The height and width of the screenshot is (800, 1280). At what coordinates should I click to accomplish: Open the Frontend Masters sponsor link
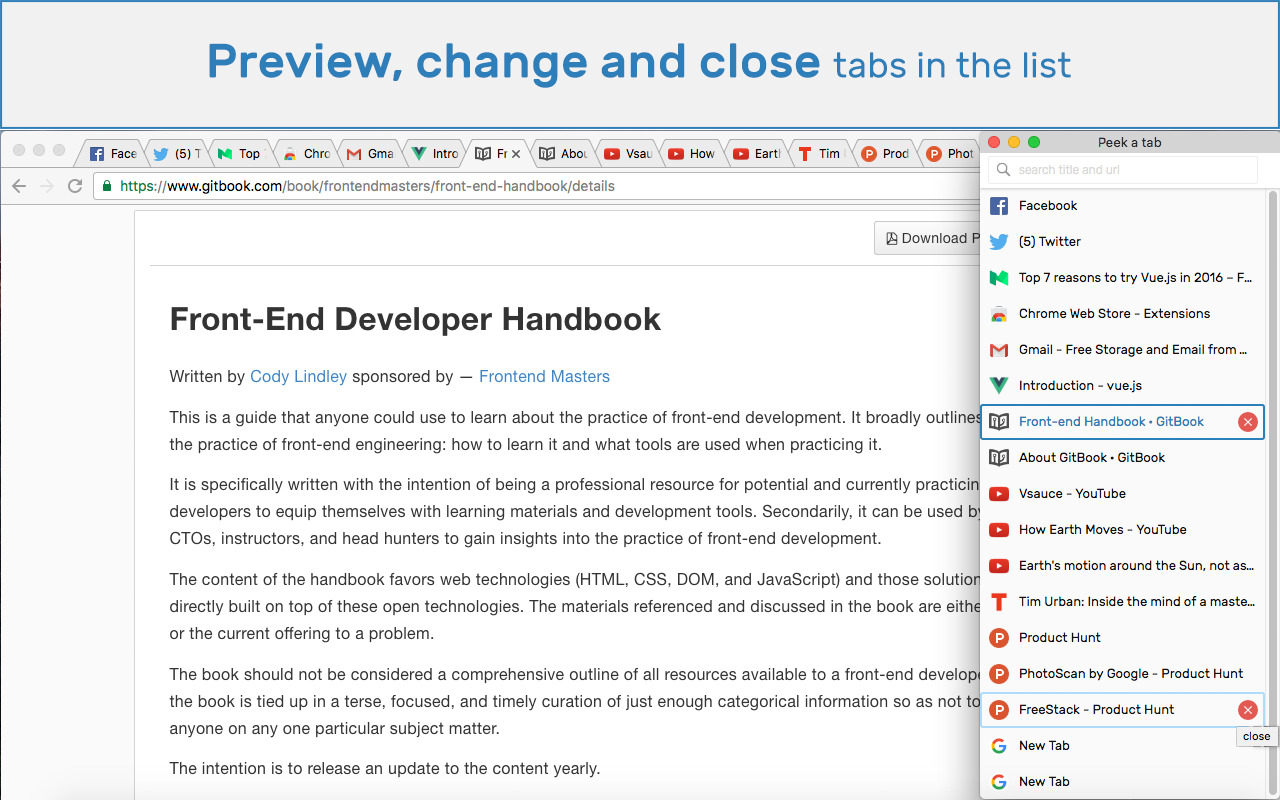click(544, 377)
